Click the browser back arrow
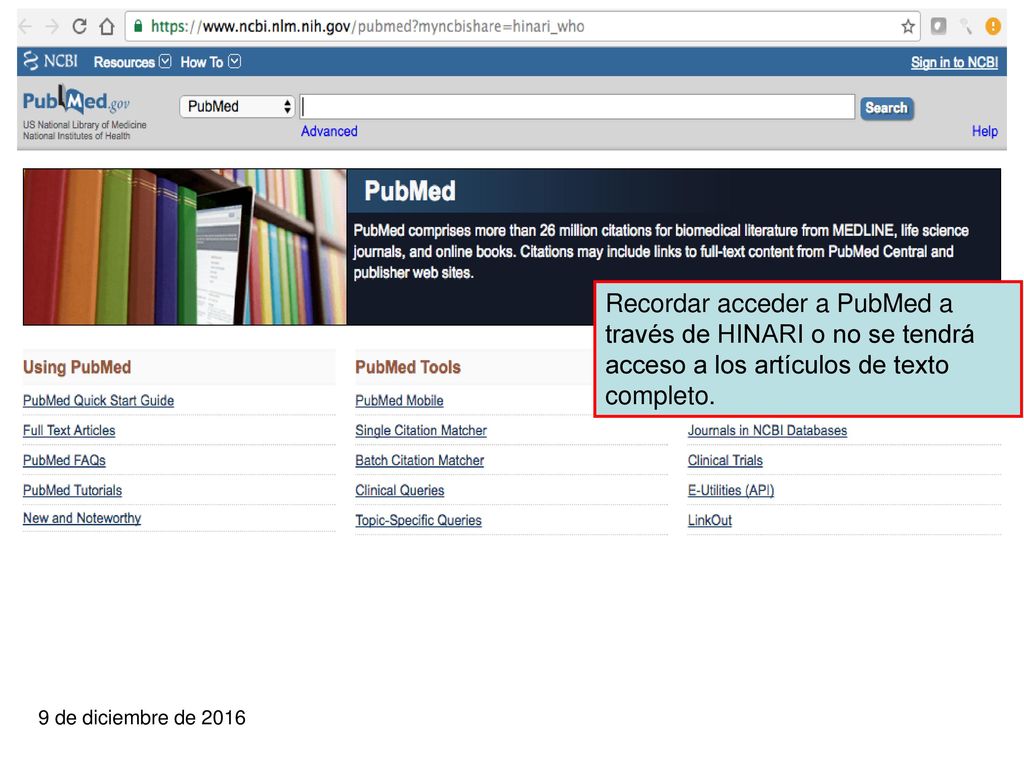Screen dimensions: 1024x768 tap(25, 27)
